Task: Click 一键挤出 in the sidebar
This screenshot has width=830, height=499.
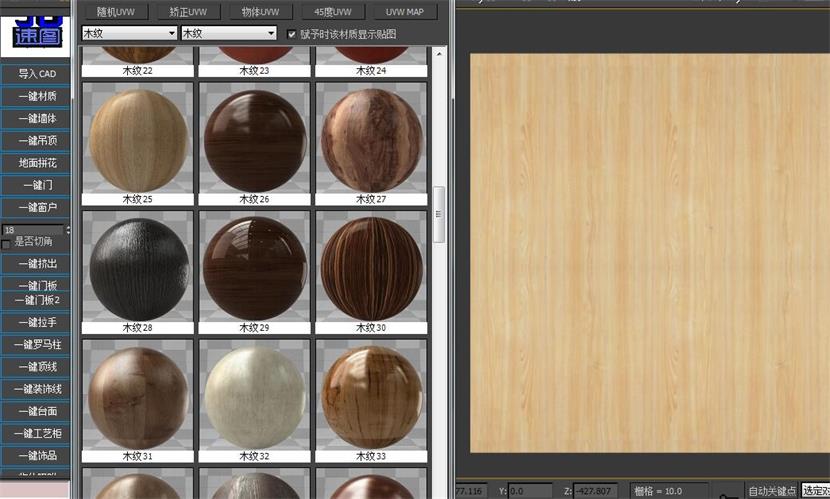Action: tap(36, 264)
